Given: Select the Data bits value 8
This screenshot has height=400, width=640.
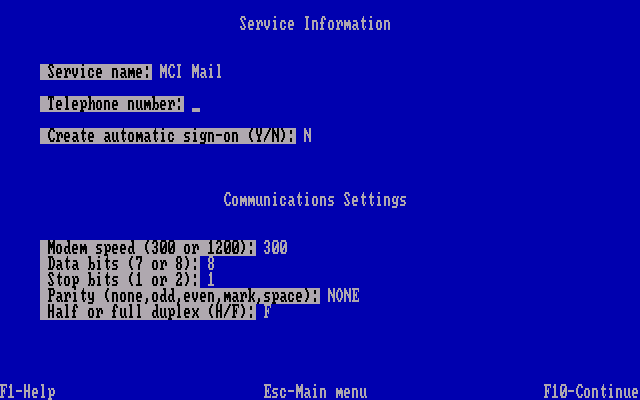Looking at the screenshot, I should tap(211, 264).
